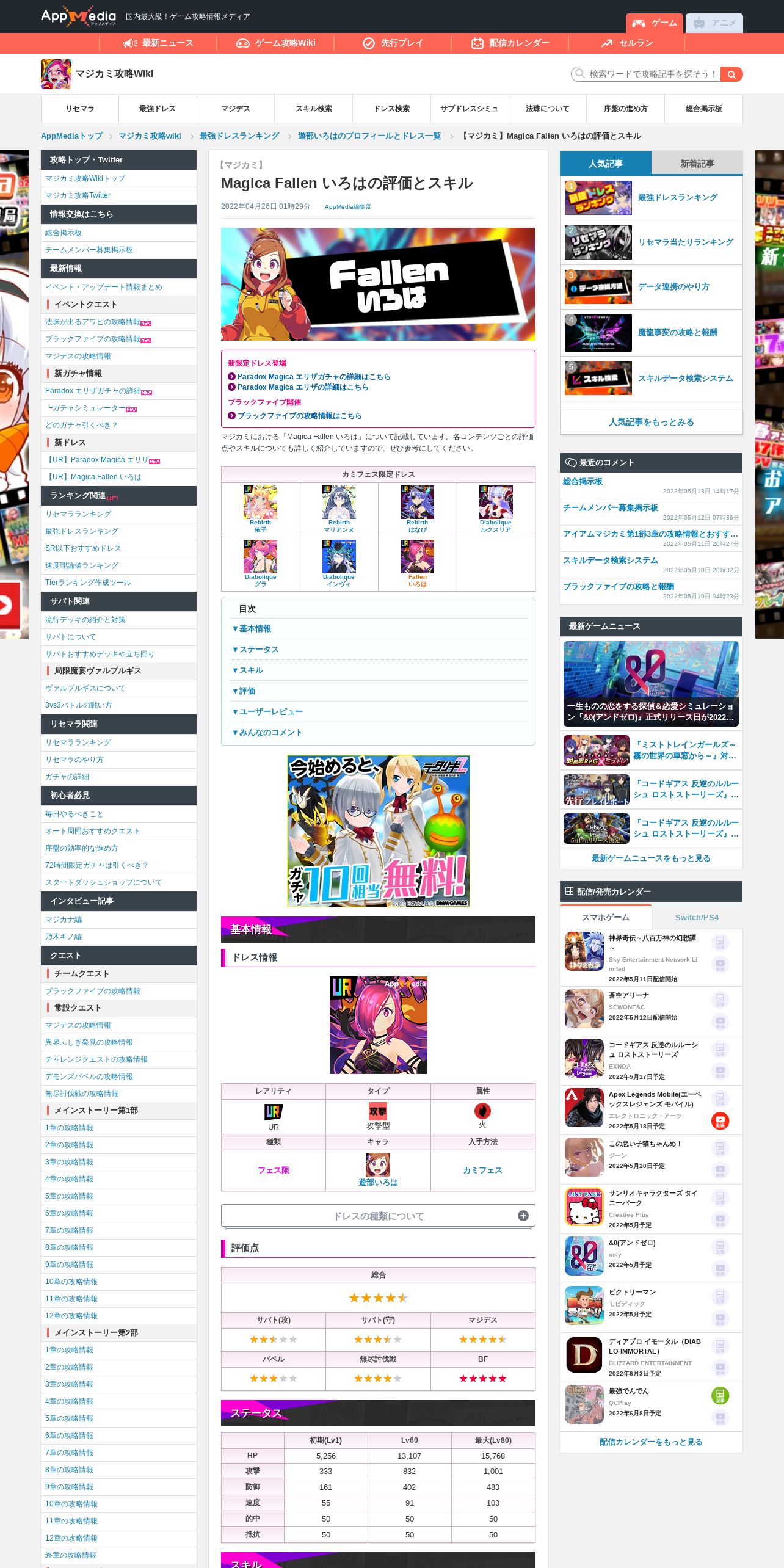This screenshot has width=784, height=1568.
Task: Open リセマラ in the wiki menu
Action: point(80,109)
